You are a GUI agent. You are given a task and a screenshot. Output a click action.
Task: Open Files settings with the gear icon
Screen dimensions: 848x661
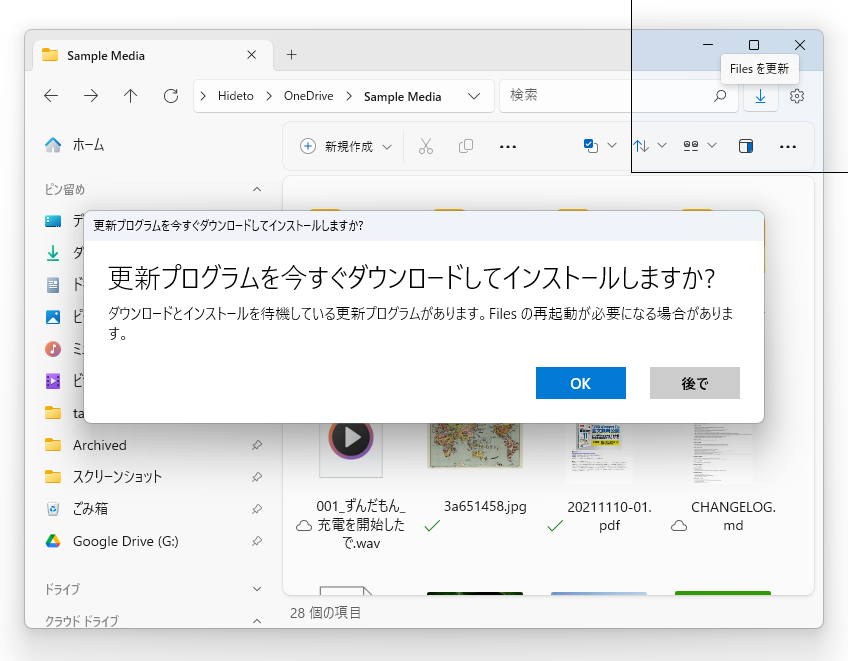click(796, 96)
